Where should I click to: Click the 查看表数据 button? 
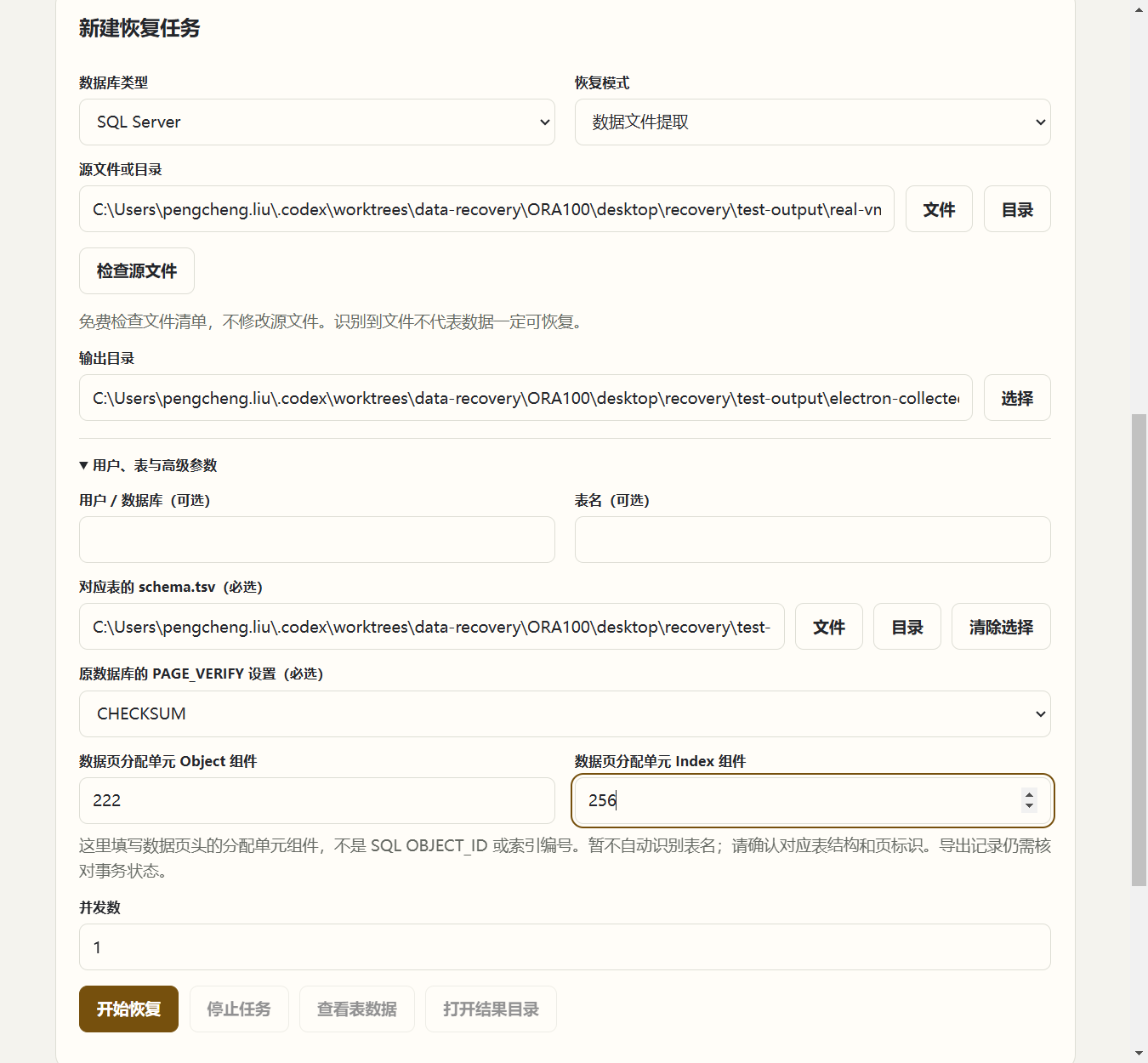[x=356, y=1009]
